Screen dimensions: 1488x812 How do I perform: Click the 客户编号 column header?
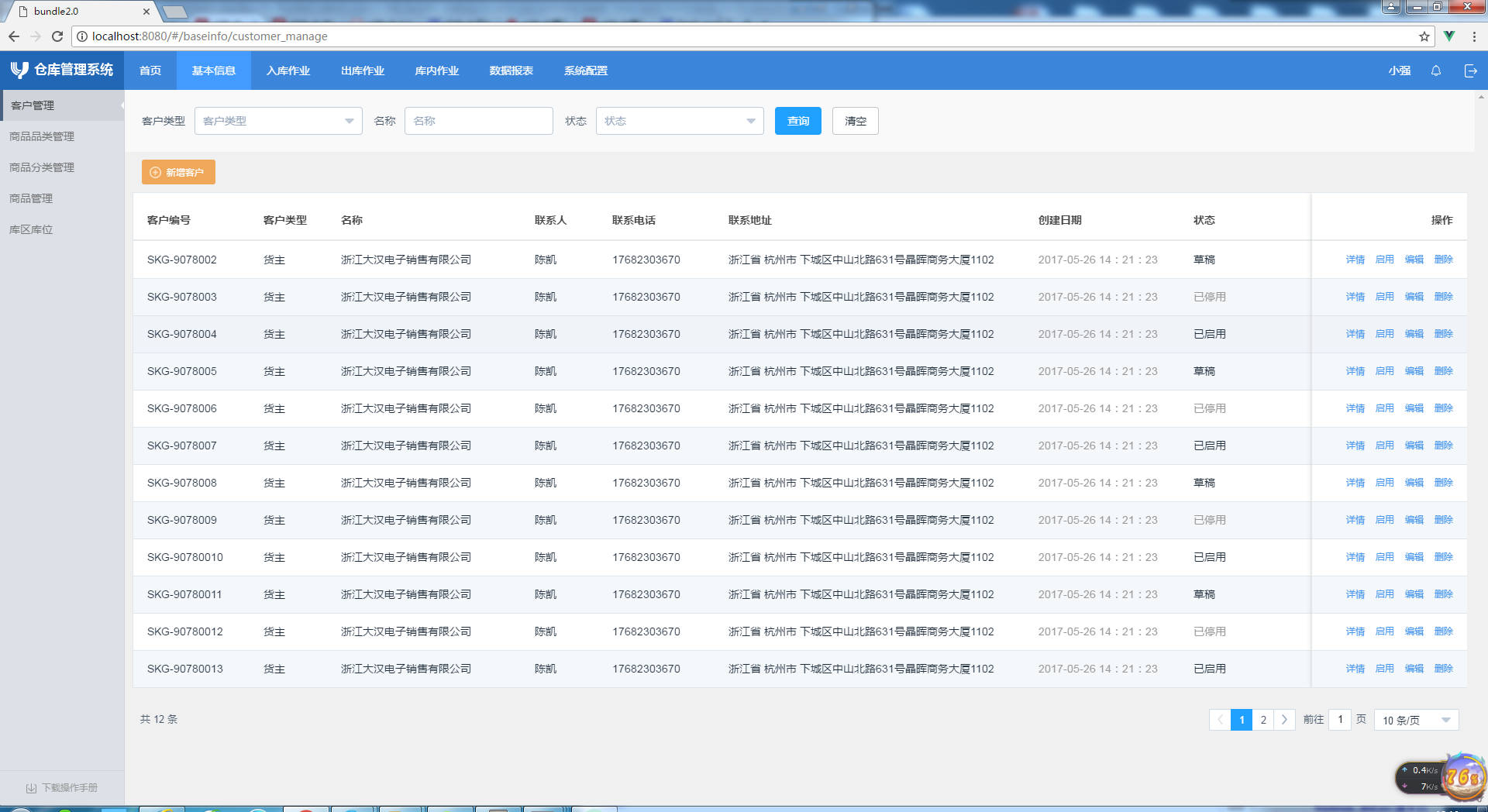[169, 220]
